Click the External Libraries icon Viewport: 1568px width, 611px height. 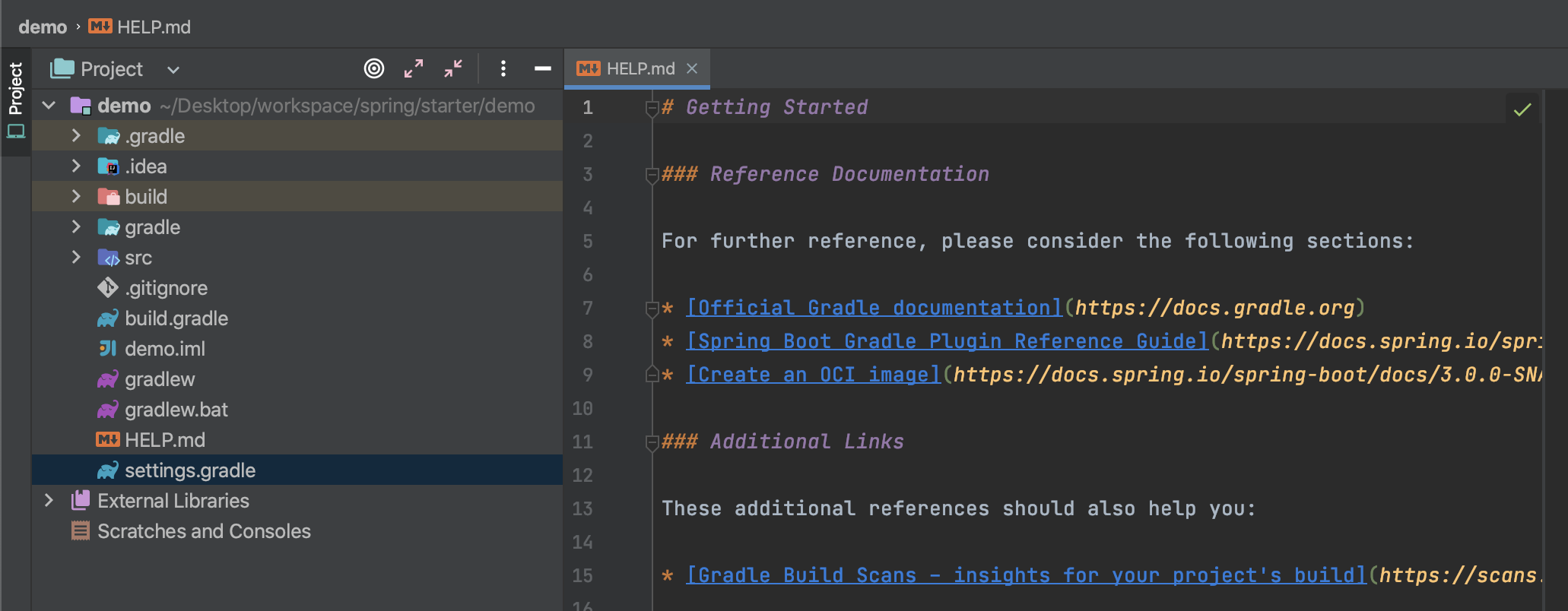81,500
